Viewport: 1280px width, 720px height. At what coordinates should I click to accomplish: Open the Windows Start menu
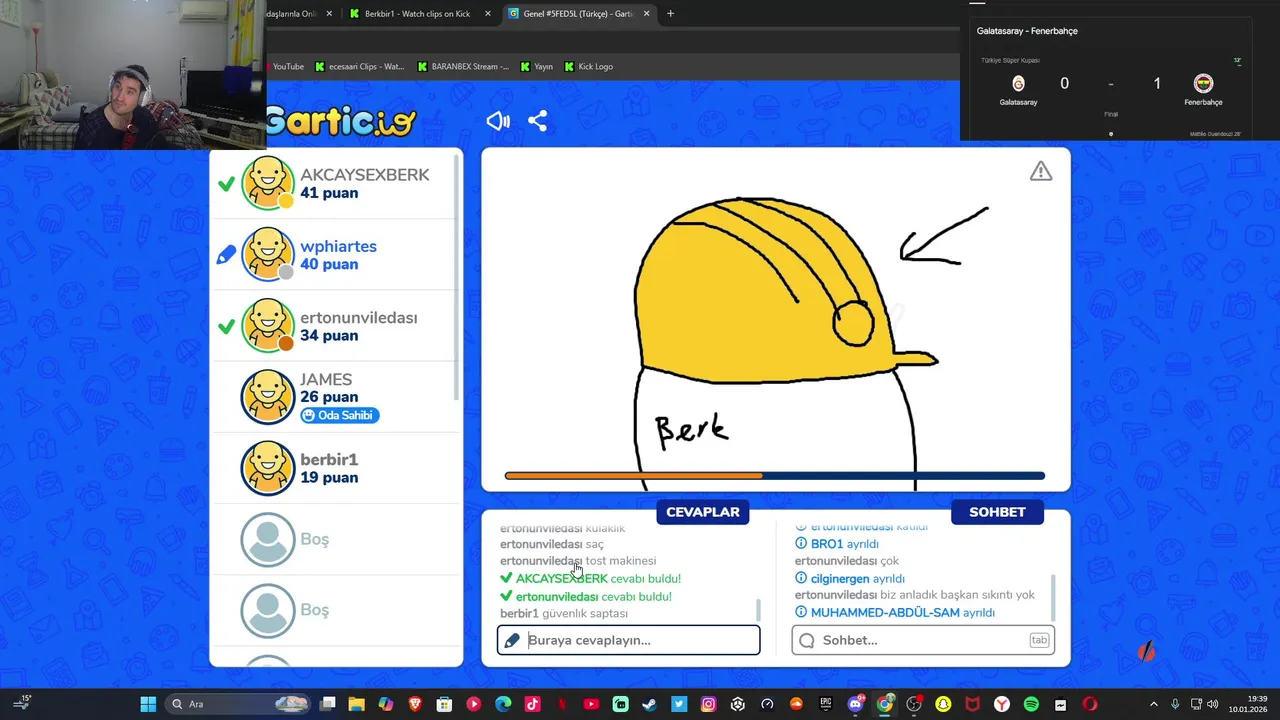148,704
